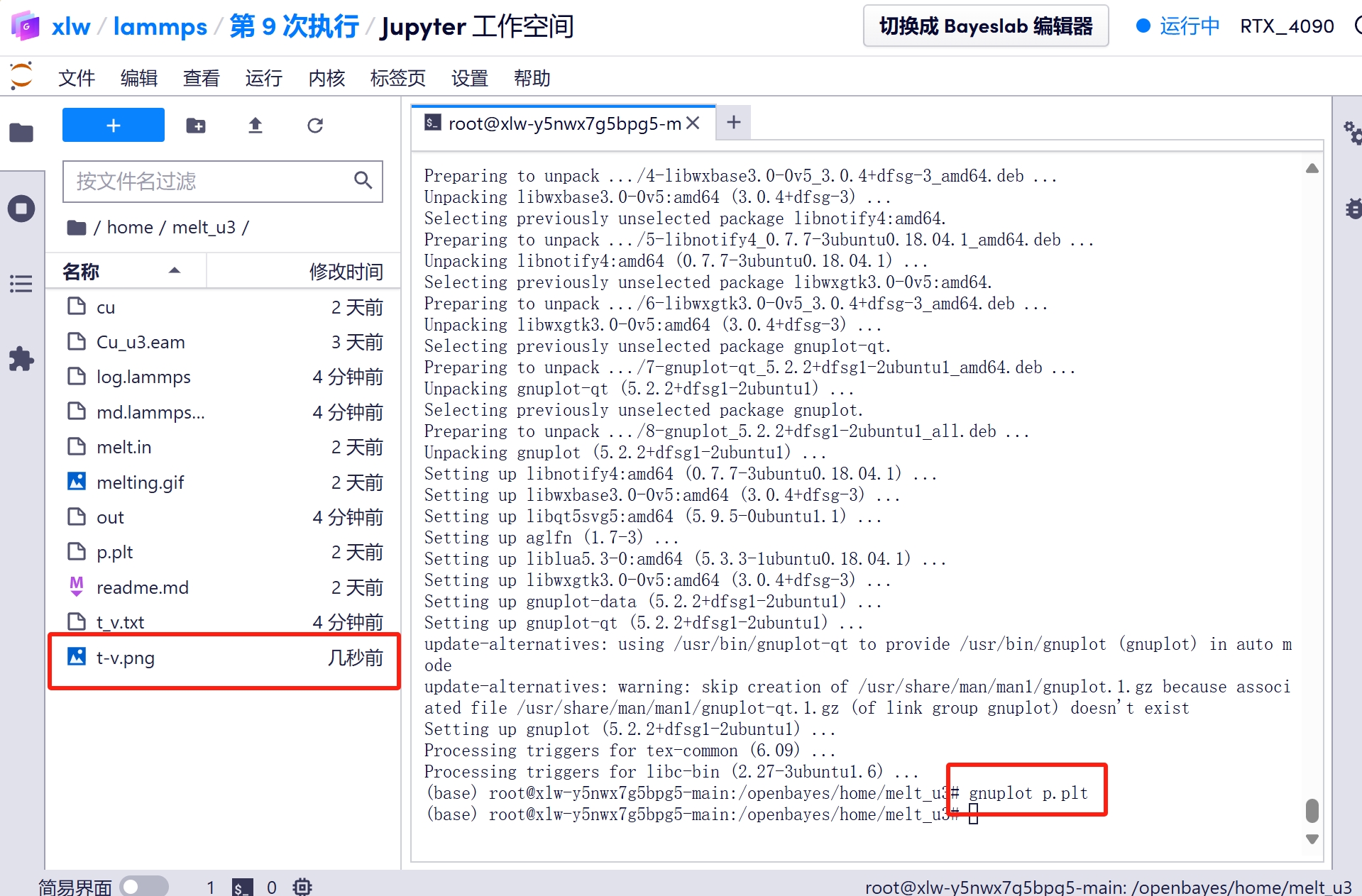Click the blue new launcher plus button
This screenshot has width=1362, height=896.
pos(114,126)
